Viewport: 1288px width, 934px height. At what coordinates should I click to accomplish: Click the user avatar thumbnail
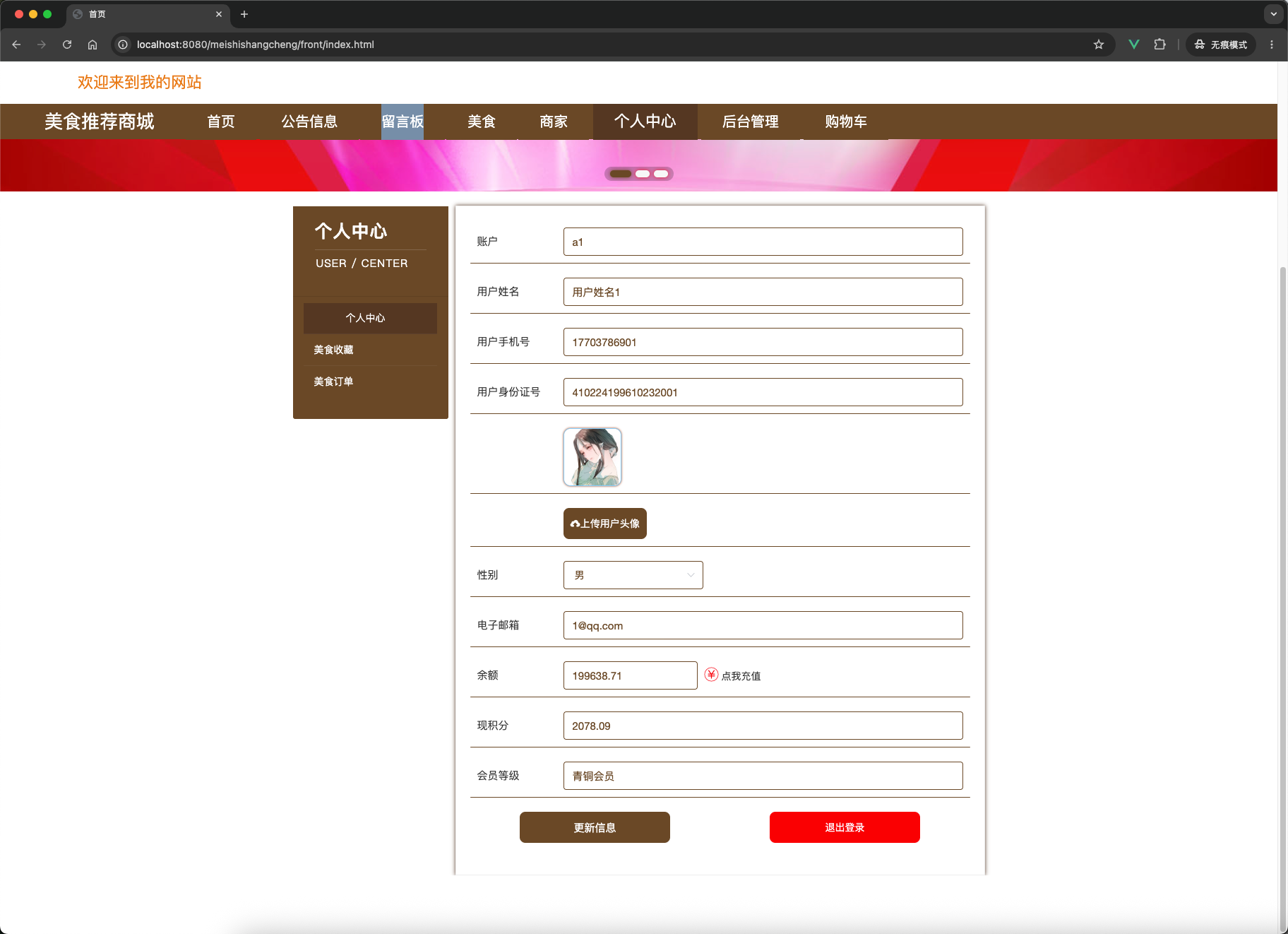[x=592, y=457]
